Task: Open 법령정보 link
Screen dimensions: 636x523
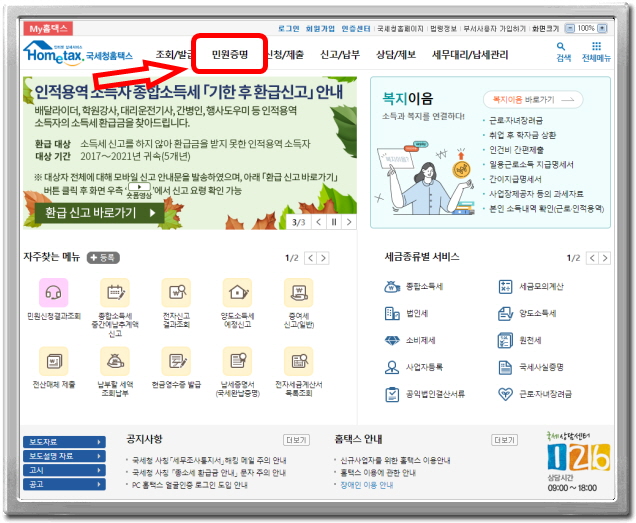Action: (443, 28)
